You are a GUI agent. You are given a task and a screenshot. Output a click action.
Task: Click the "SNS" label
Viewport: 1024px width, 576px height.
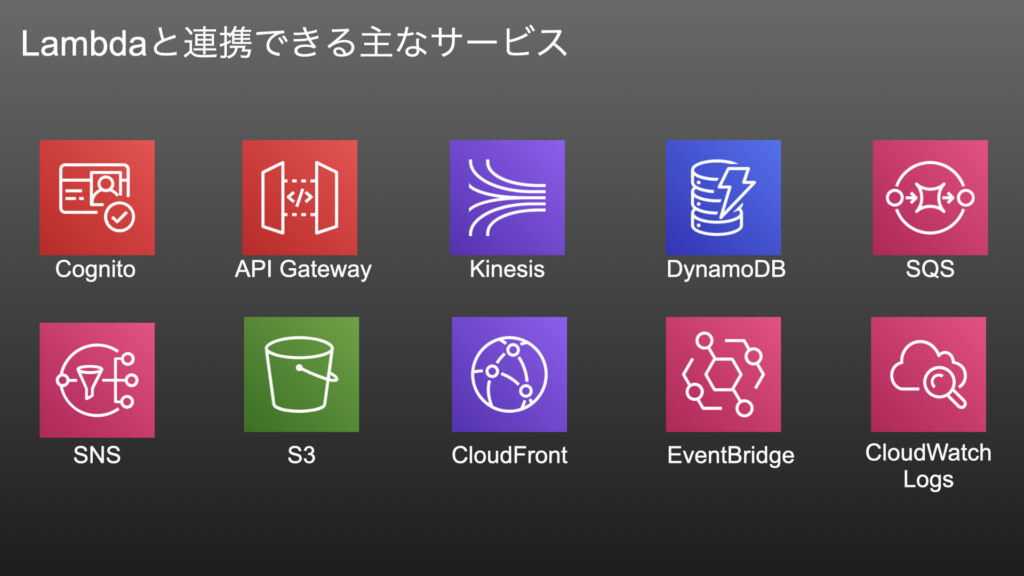tap(97, 455)
